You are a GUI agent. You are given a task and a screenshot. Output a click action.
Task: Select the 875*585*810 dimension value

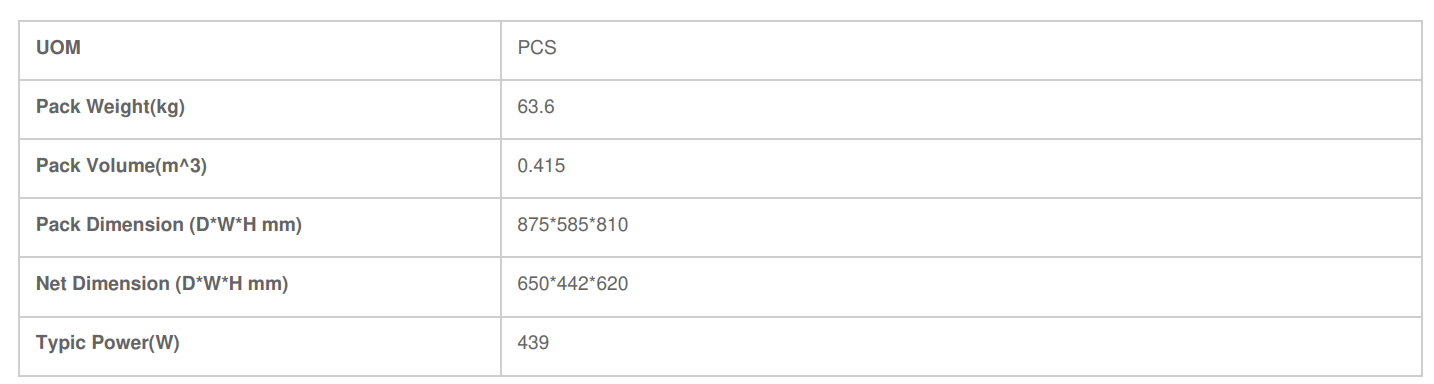pos(573,225)
